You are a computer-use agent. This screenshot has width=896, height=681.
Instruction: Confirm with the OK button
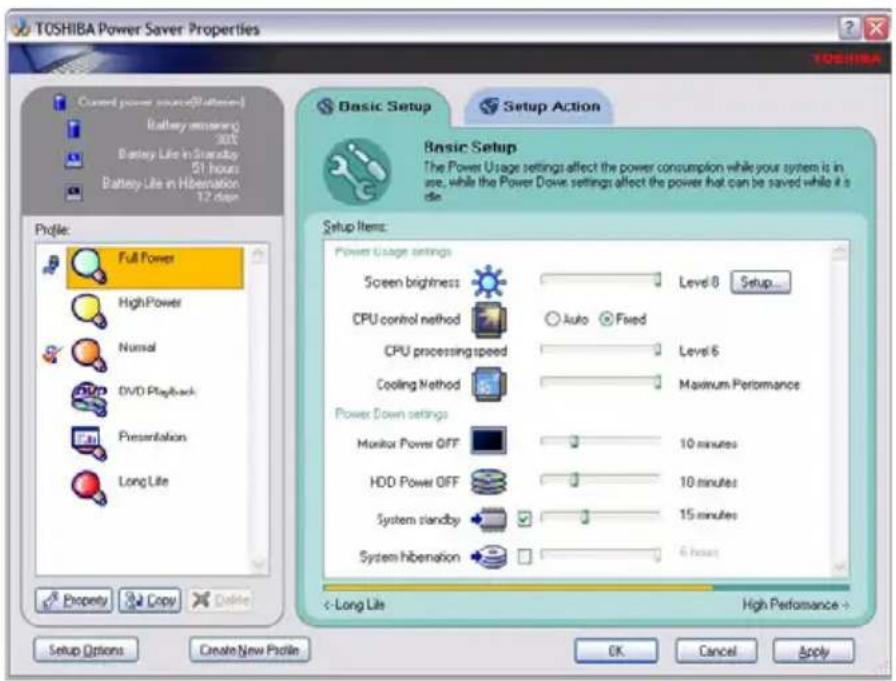tap(616, 651)
